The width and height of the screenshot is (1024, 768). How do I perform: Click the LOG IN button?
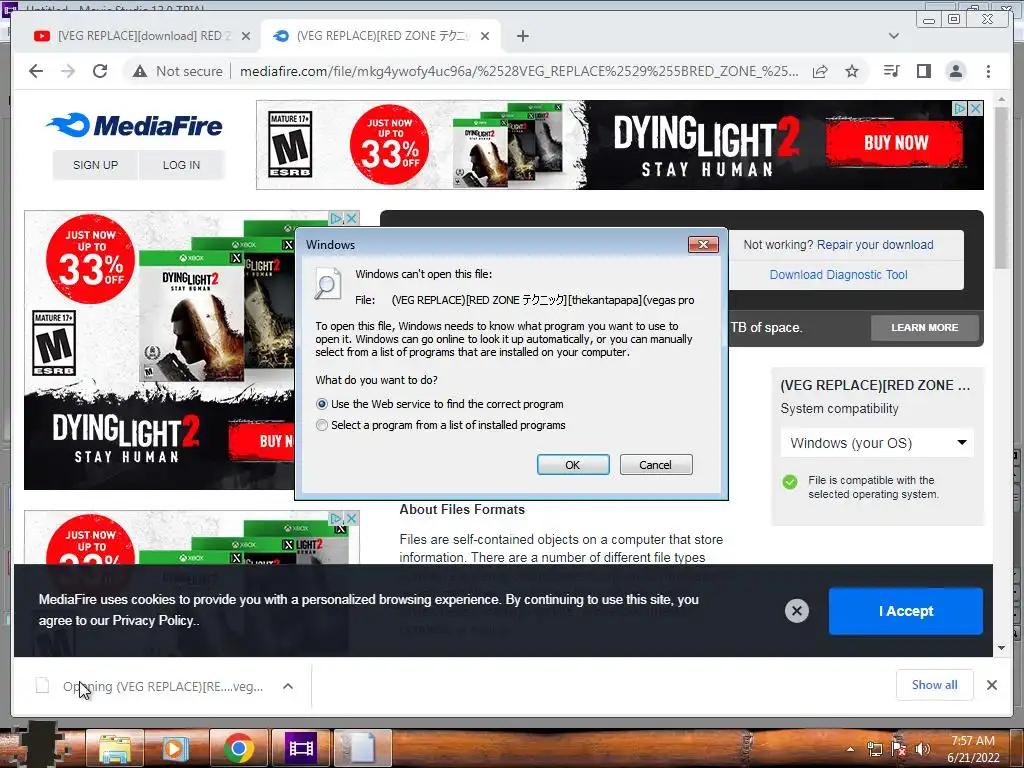(x=182, y=165)
